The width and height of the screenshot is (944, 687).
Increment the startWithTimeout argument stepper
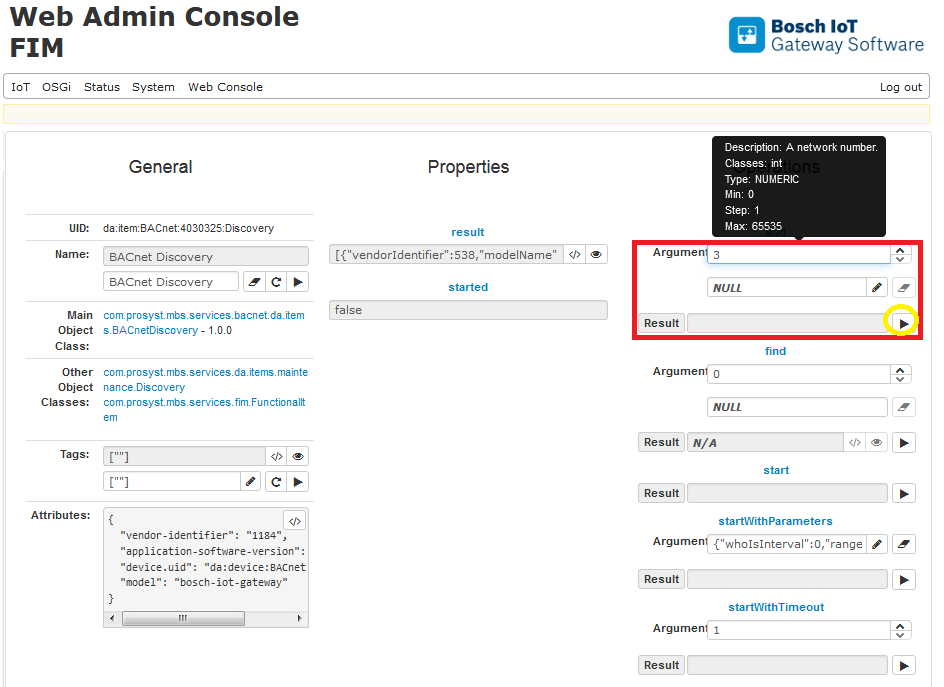[902, 624]
